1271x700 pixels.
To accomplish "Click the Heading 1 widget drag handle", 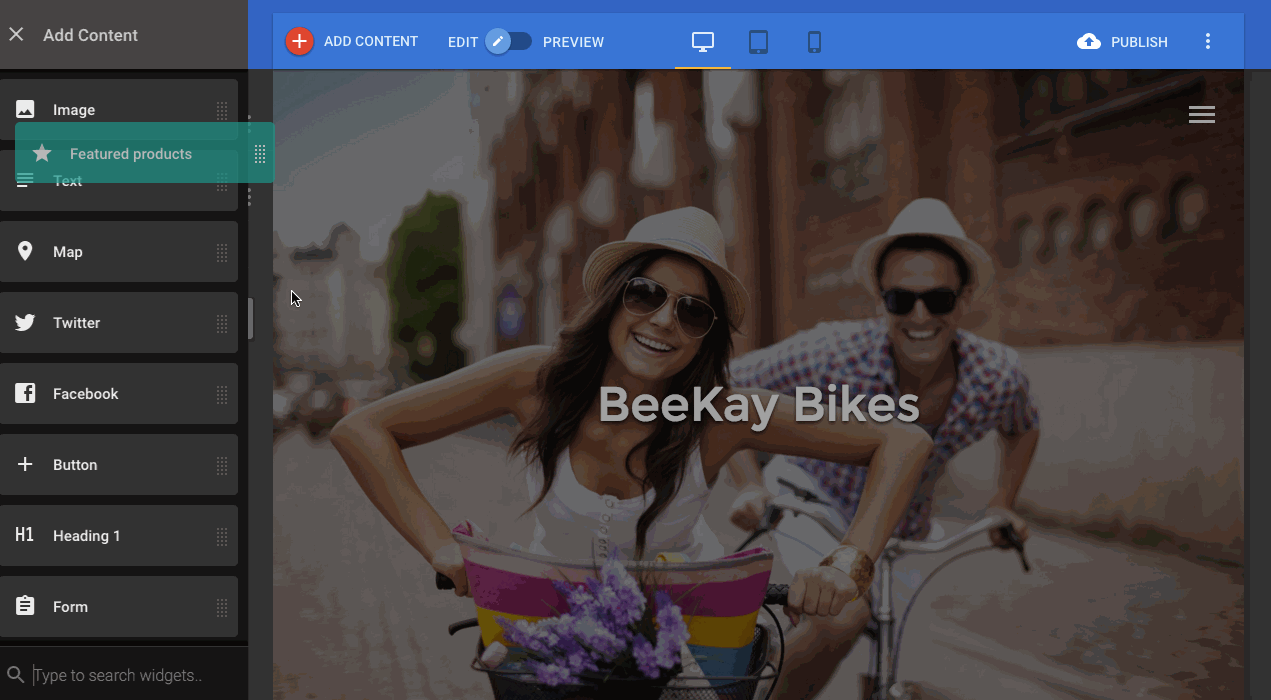I will point(222,536).
